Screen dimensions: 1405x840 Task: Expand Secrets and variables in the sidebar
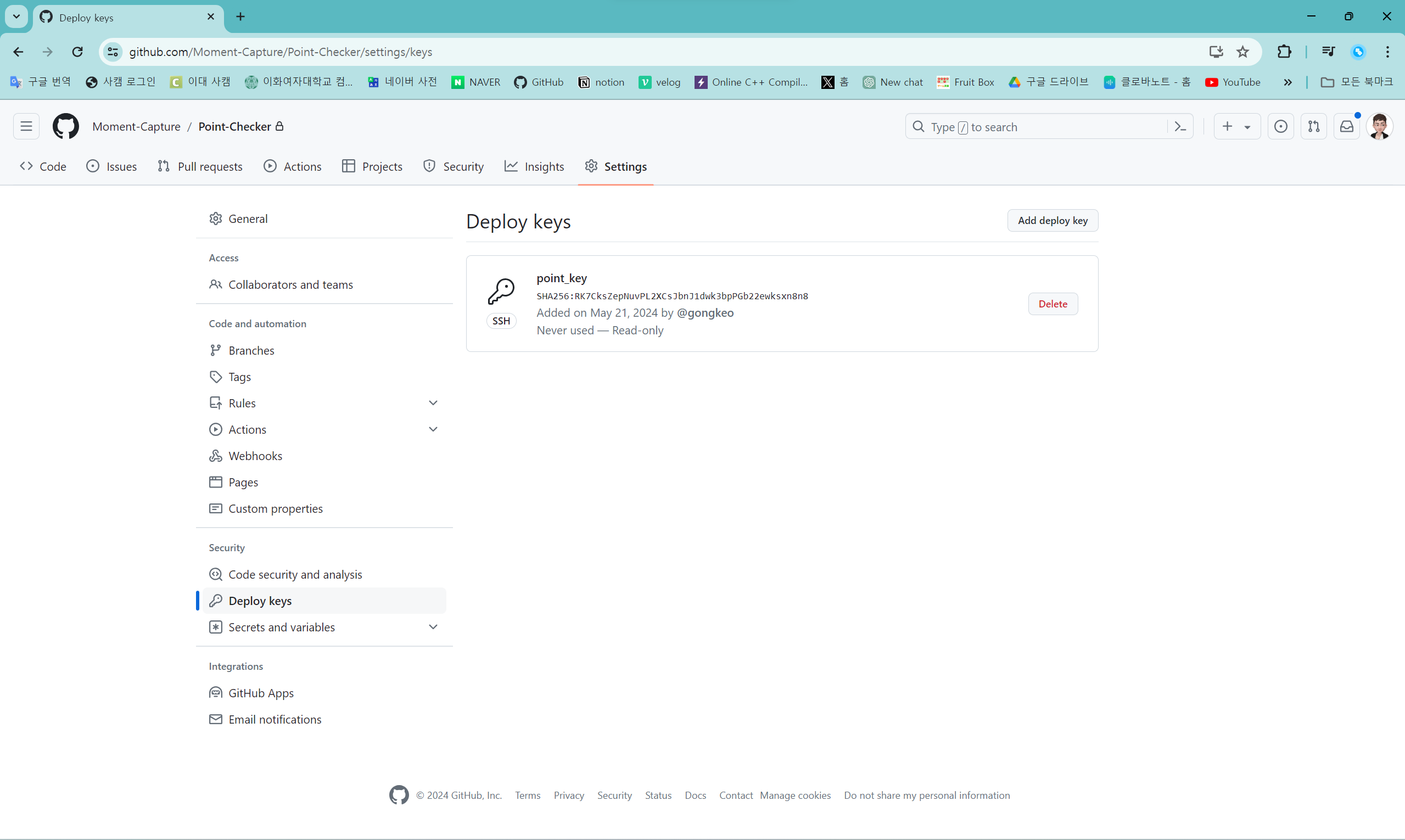(x=433, y=627)
